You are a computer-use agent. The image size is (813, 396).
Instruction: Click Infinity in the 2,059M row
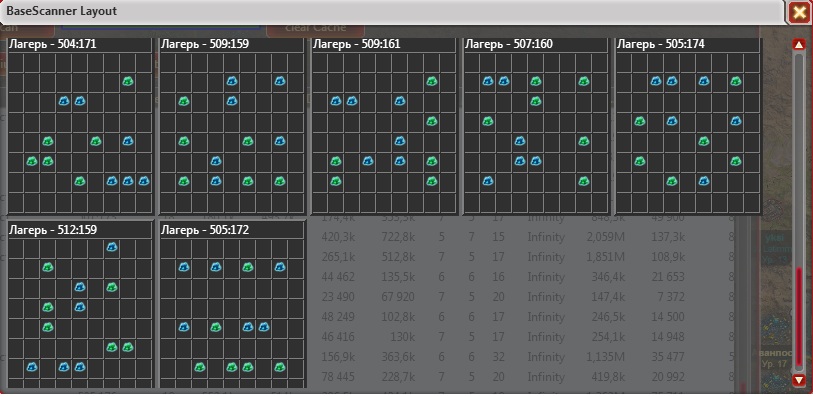click(546, 237)
